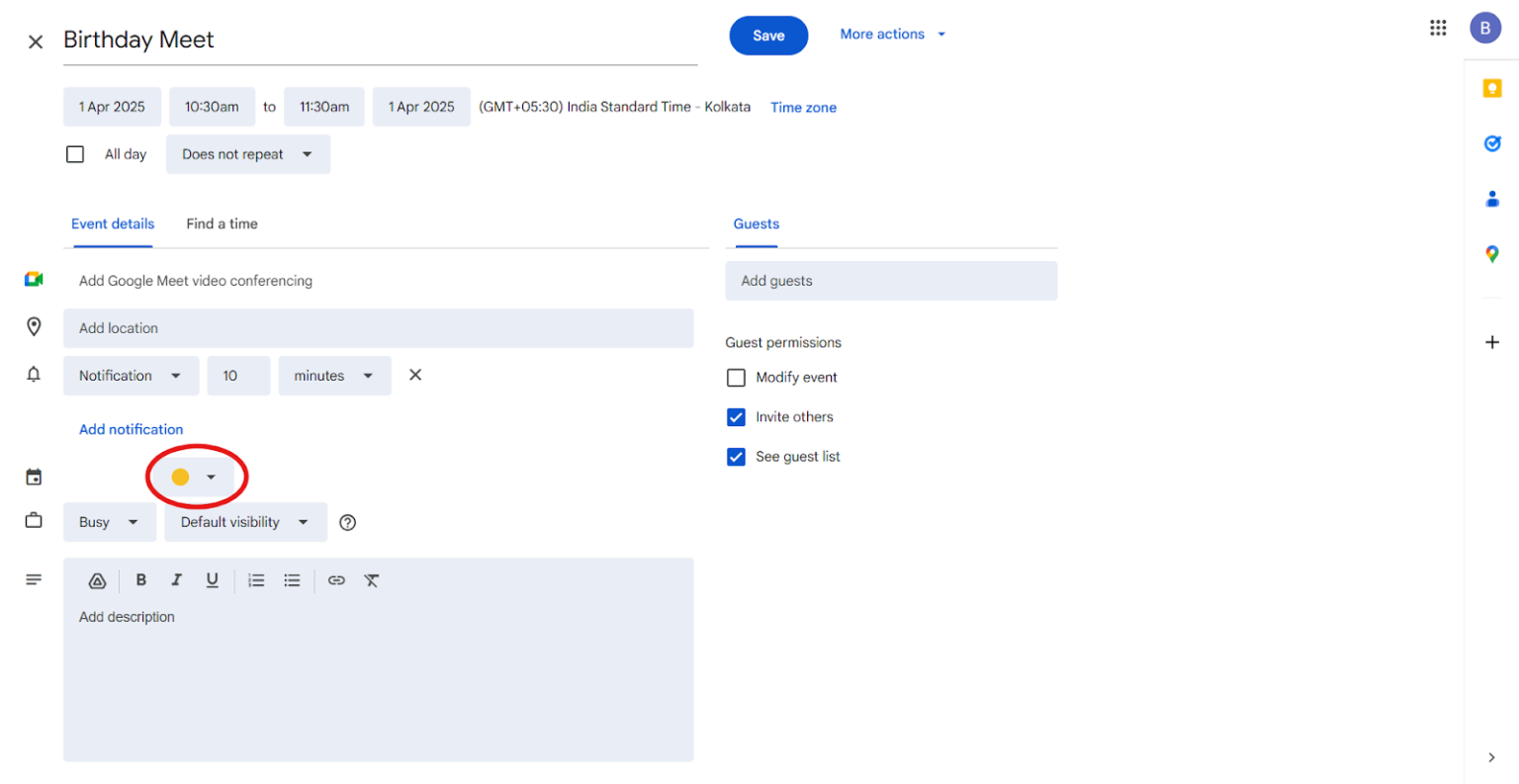Open Google Maps from the side panel
Image resolution: width=1519 pixels, height=784 pixels.
coord(1492,254)
